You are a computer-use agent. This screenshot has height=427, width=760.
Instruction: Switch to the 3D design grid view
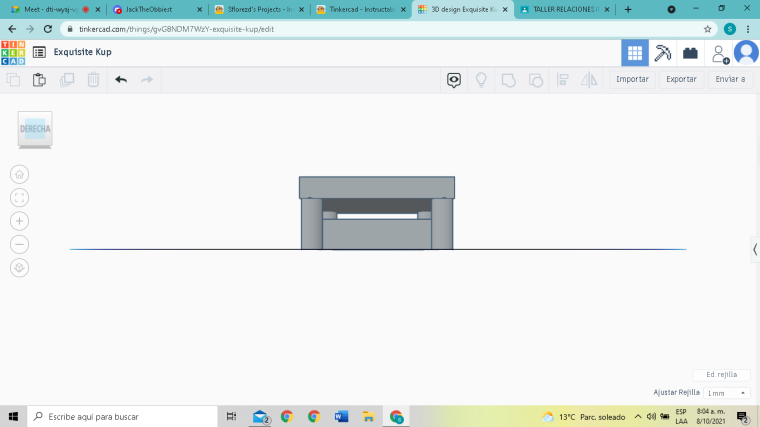[x=635, y=53]
